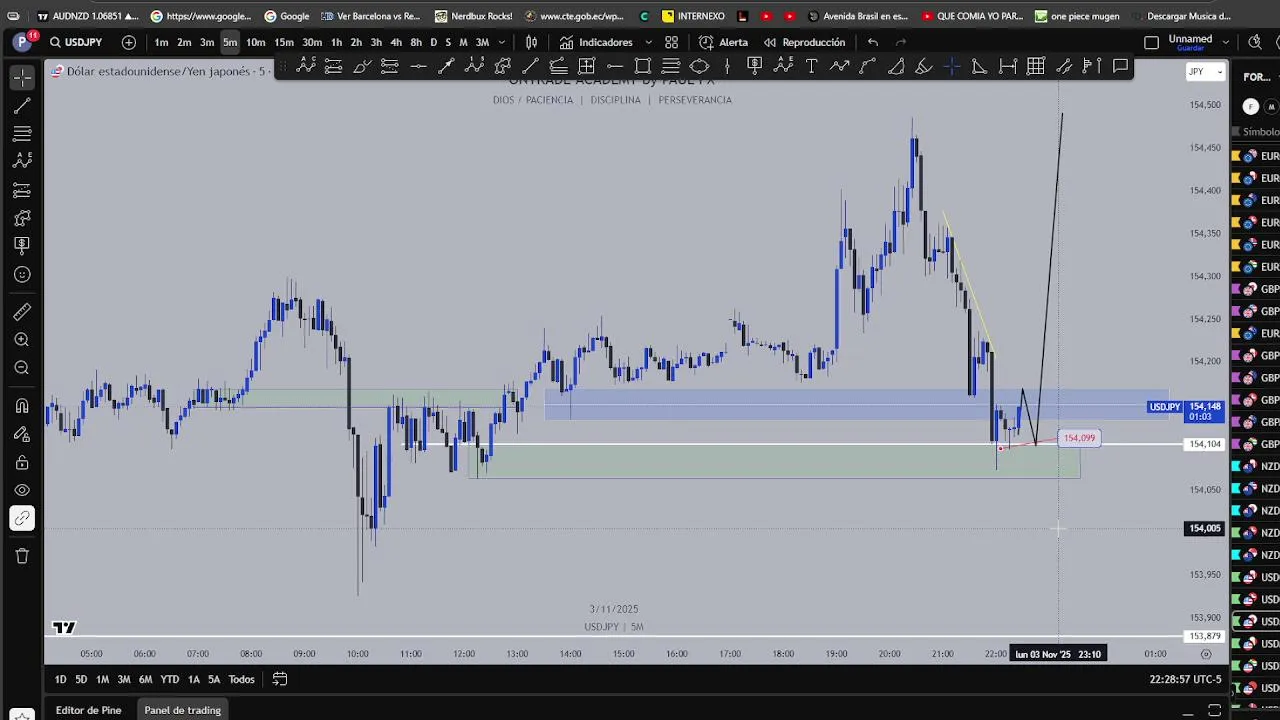Viewport: 1280px width, 720px height.
Task: Click the trash can to remove drawings
Action: click(22, 556)
